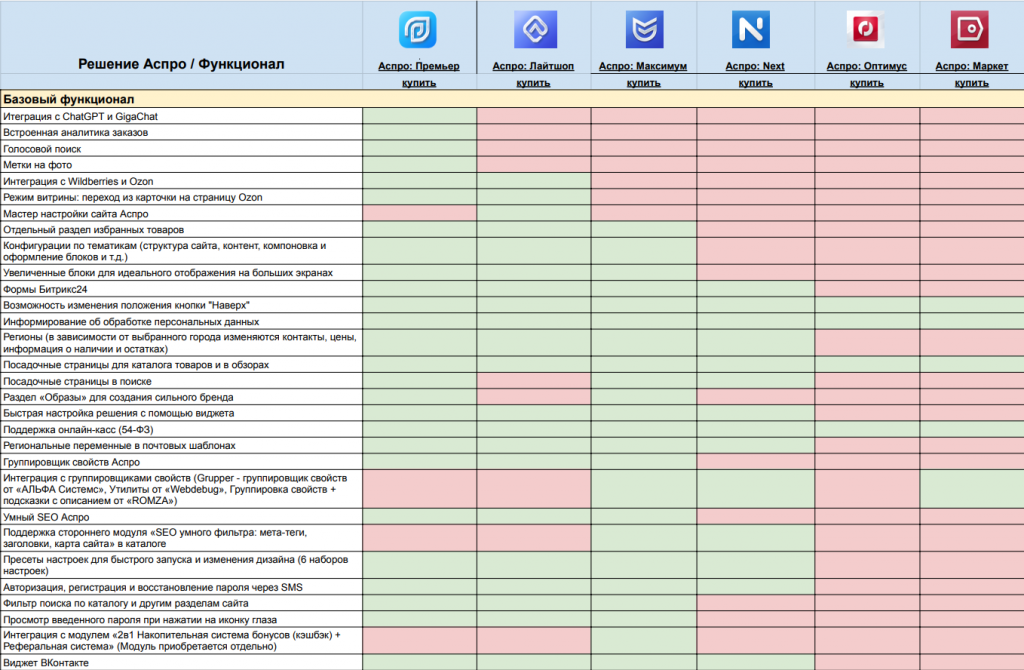
Task: Select row Раздел «Образы» для создания бренда
Action: 182,397
